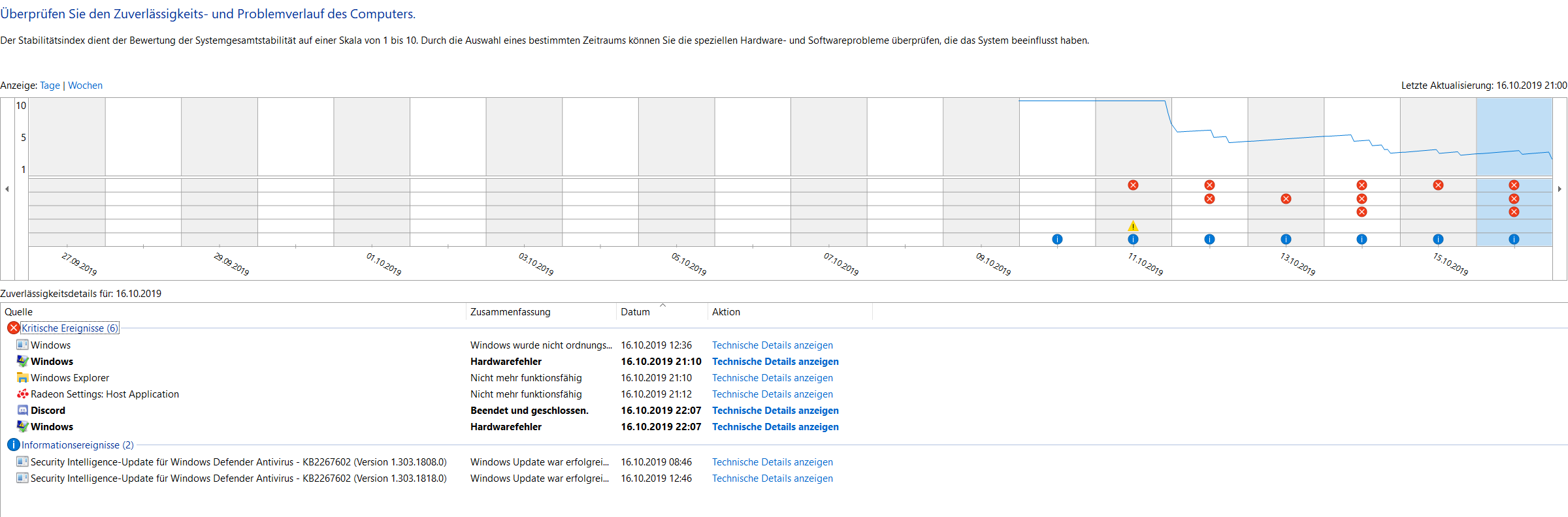Click the information icon for 14.10.2019
1568x517 pixels.
(x=1362, y=240)
